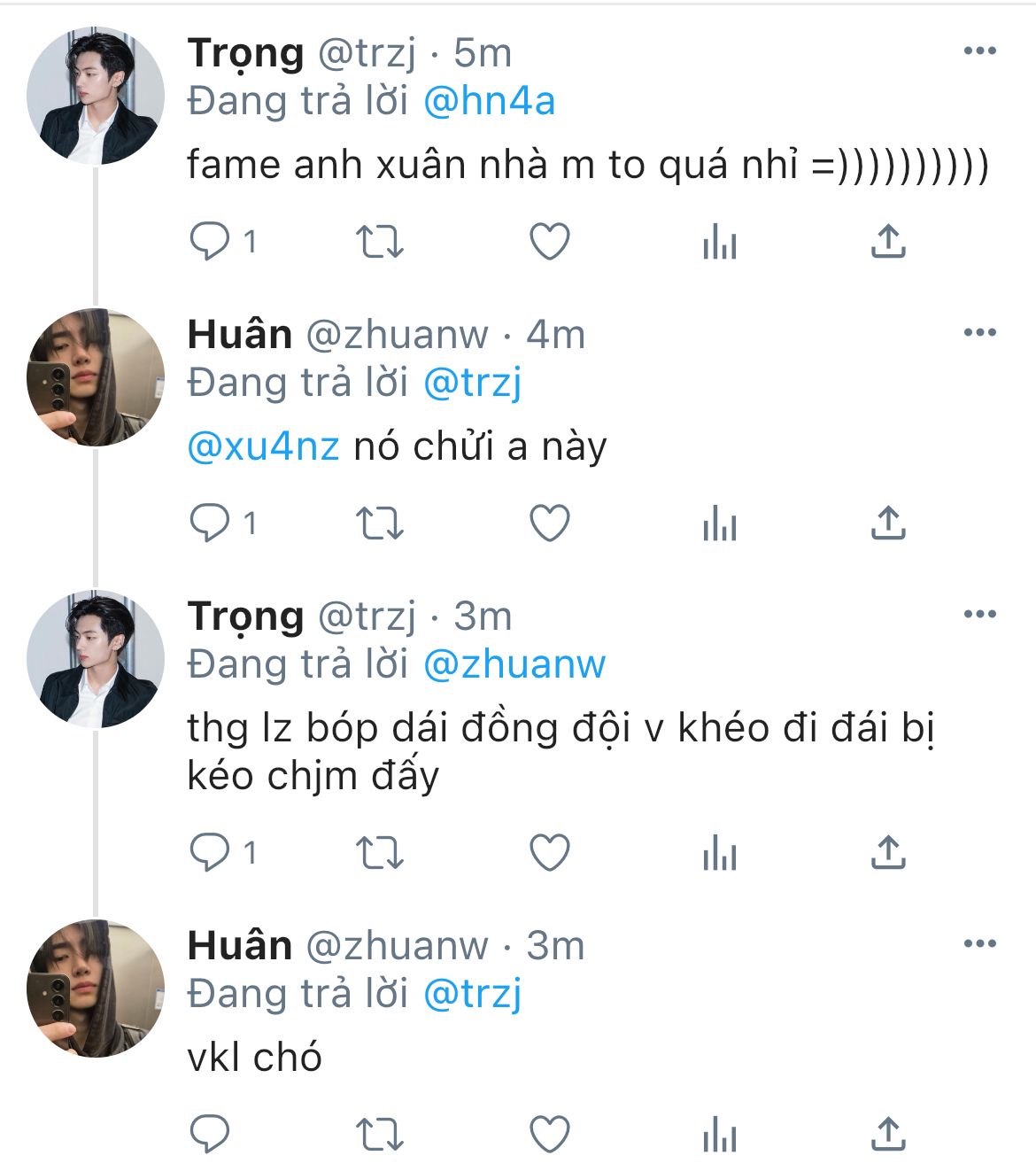Open the @xu4nz mention link
This screenshot has width=1036, height=1171.
pos(264,446)
